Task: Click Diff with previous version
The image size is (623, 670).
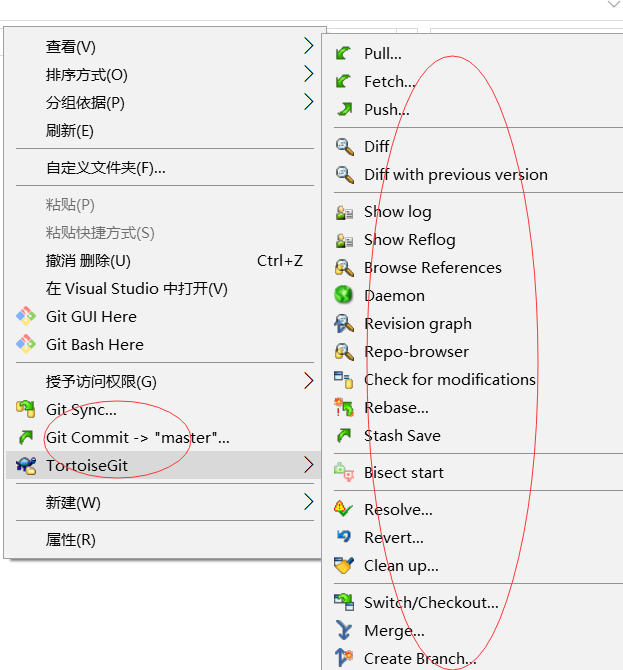Action: tap(456, 175)
